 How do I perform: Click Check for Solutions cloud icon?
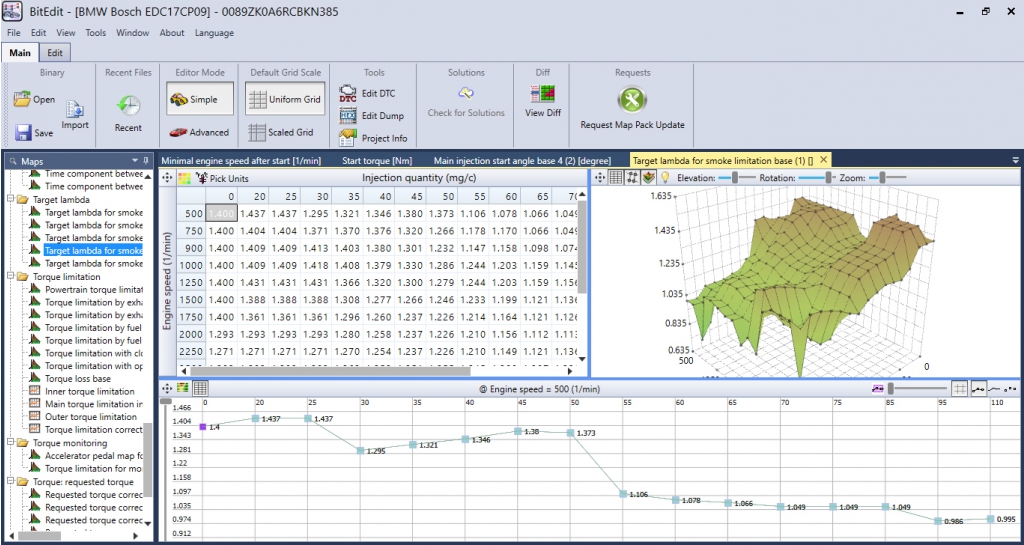point(466,93)
